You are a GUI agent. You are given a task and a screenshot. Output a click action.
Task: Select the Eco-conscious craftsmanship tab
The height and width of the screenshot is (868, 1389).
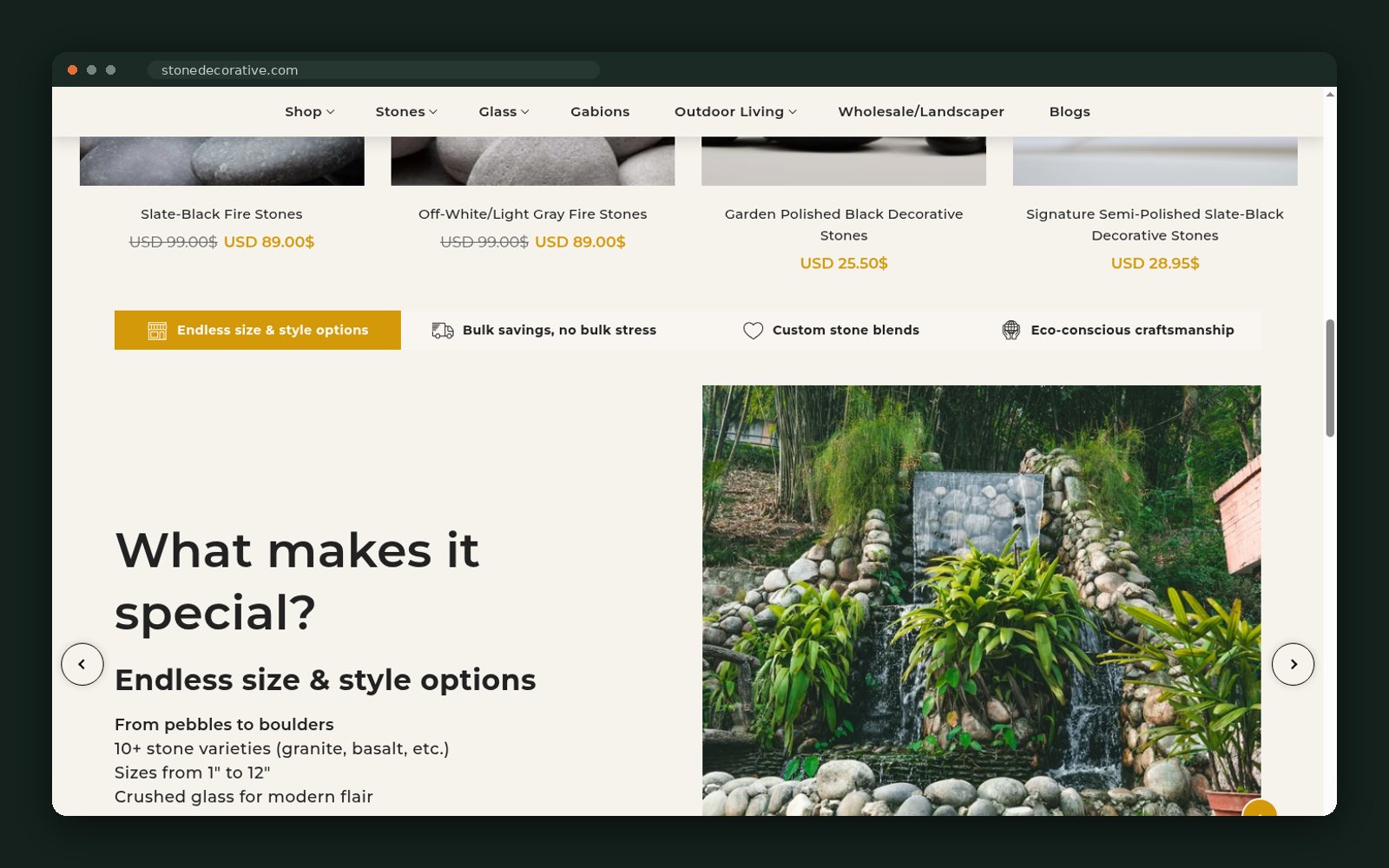point(1117,330)
